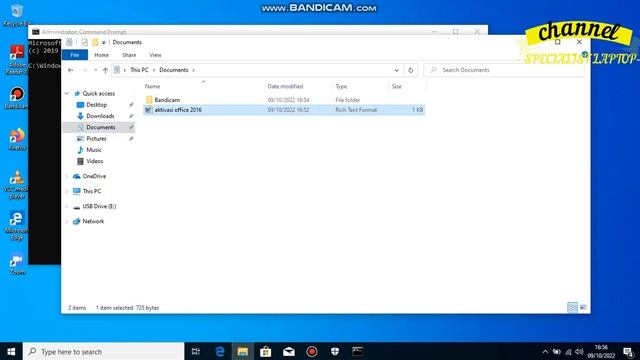Open taskbar clock and date
Image resolution: width=640 pixels, height=360 pixels.
point(601,351)
